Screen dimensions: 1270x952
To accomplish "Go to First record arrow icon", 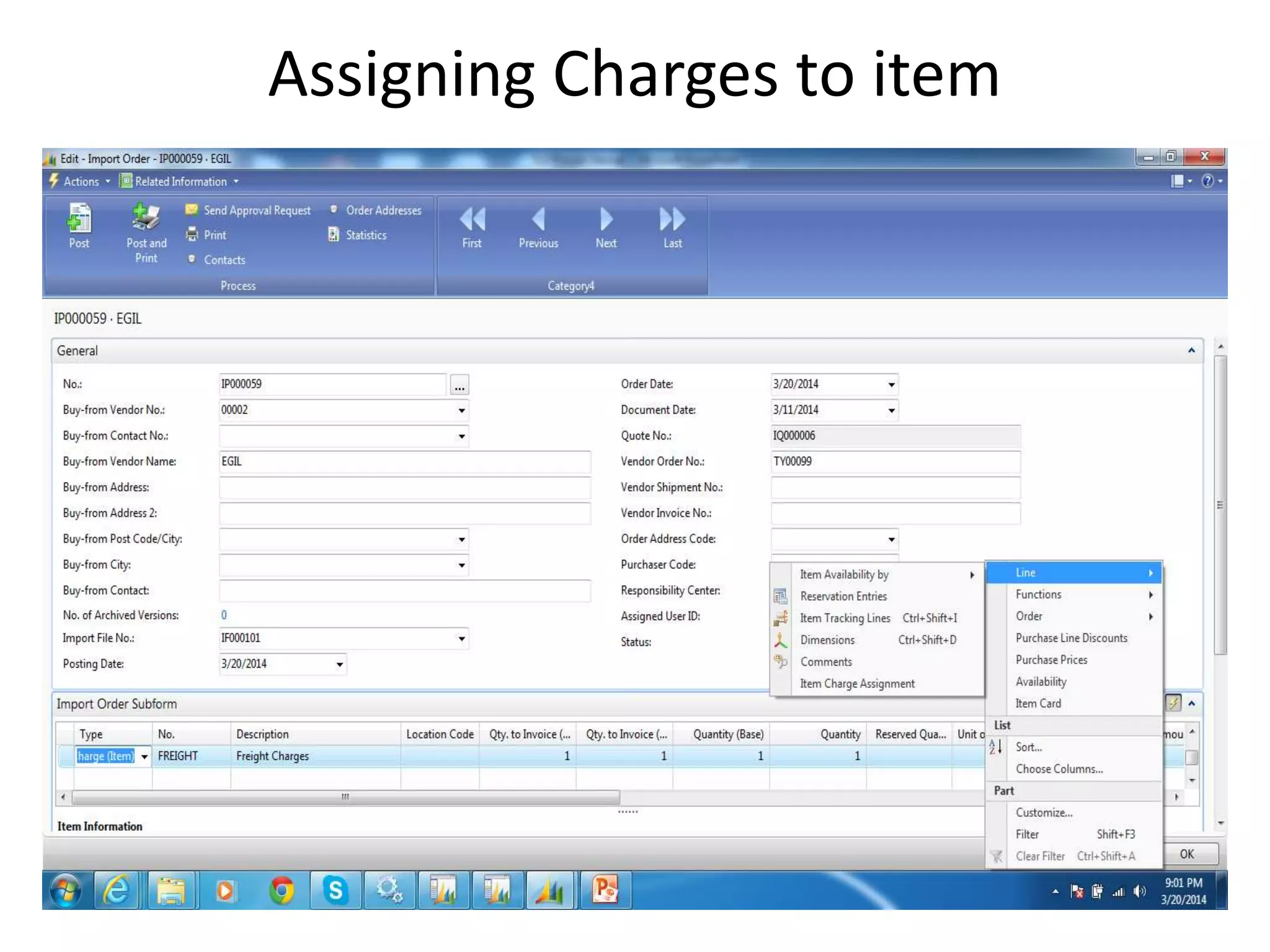I will 472,219.
